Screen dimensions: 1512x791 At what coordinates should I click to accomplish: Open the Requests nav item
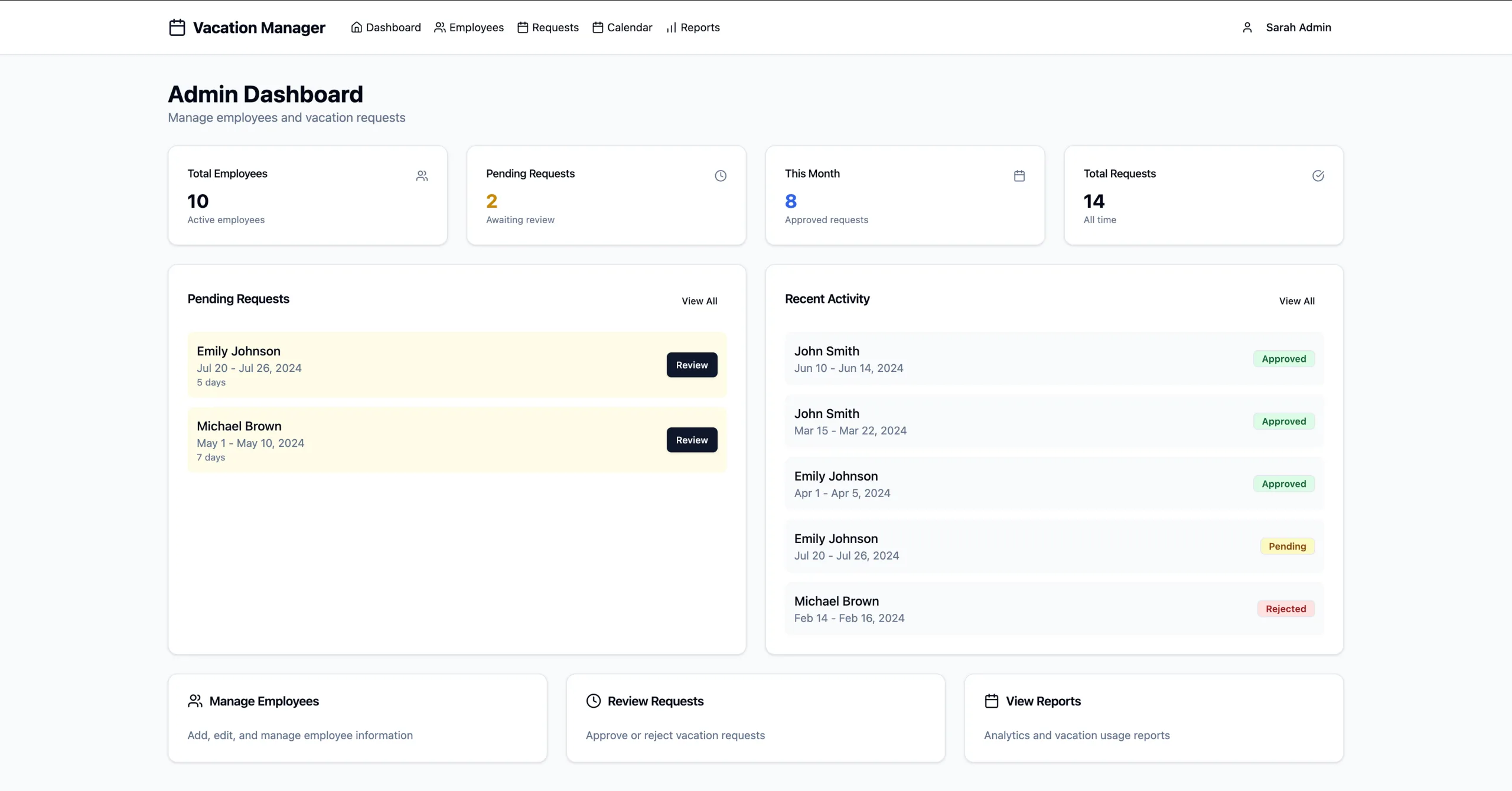[x=548, y=28]
